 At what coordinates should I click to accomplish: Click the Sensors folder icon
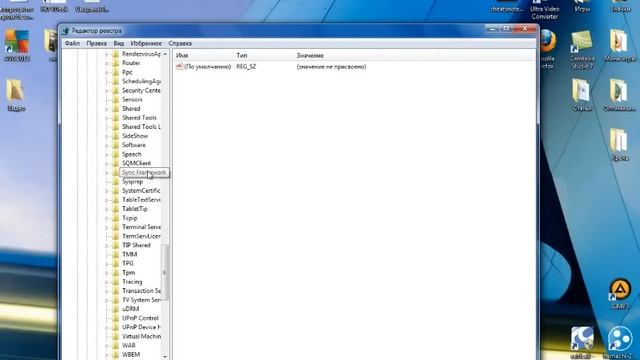[x=116, y=100]
